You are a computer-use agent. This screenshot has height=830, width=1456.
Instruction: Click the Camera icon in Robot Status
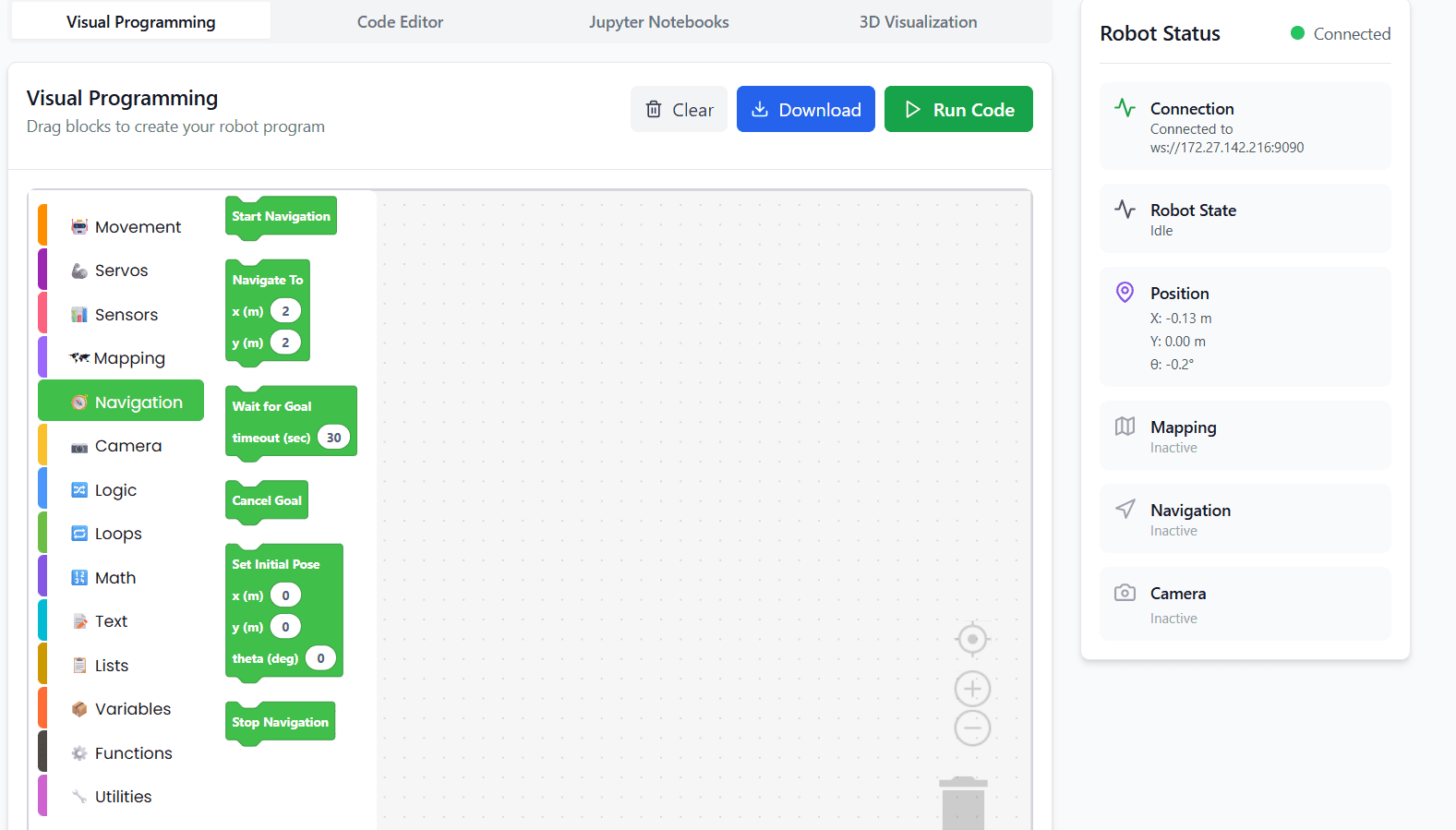click(1125, 593)
